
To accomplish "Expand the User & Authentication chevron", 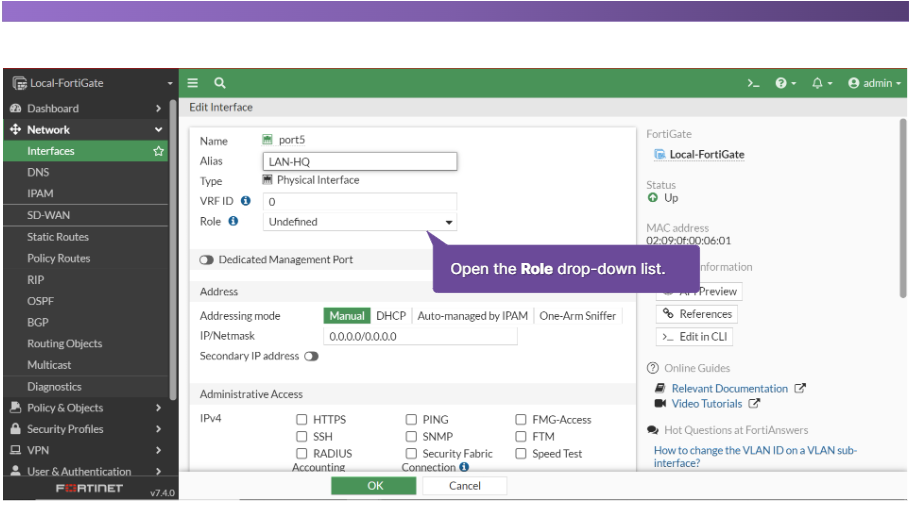I will tap(158, 471).
